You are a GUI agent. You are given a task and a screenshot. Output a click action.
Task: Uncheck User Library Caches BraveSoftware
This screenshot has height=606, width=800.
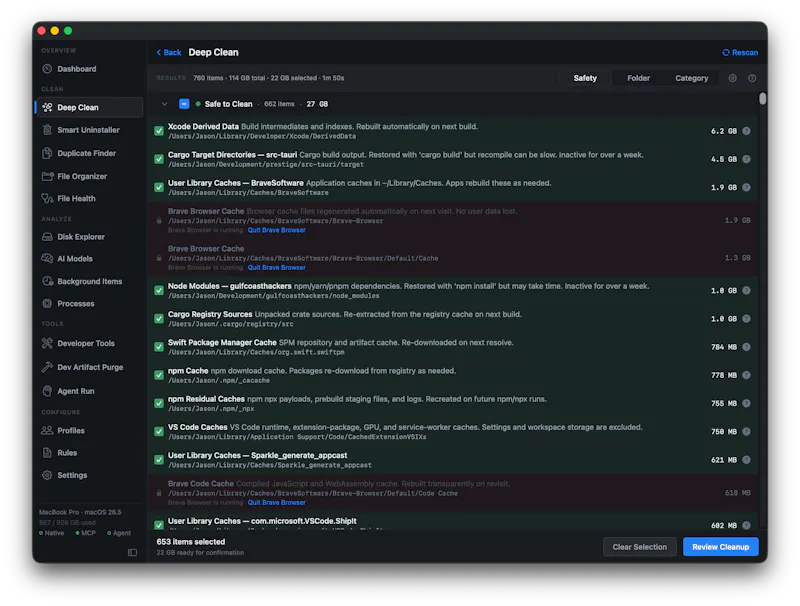pos(159,187)
